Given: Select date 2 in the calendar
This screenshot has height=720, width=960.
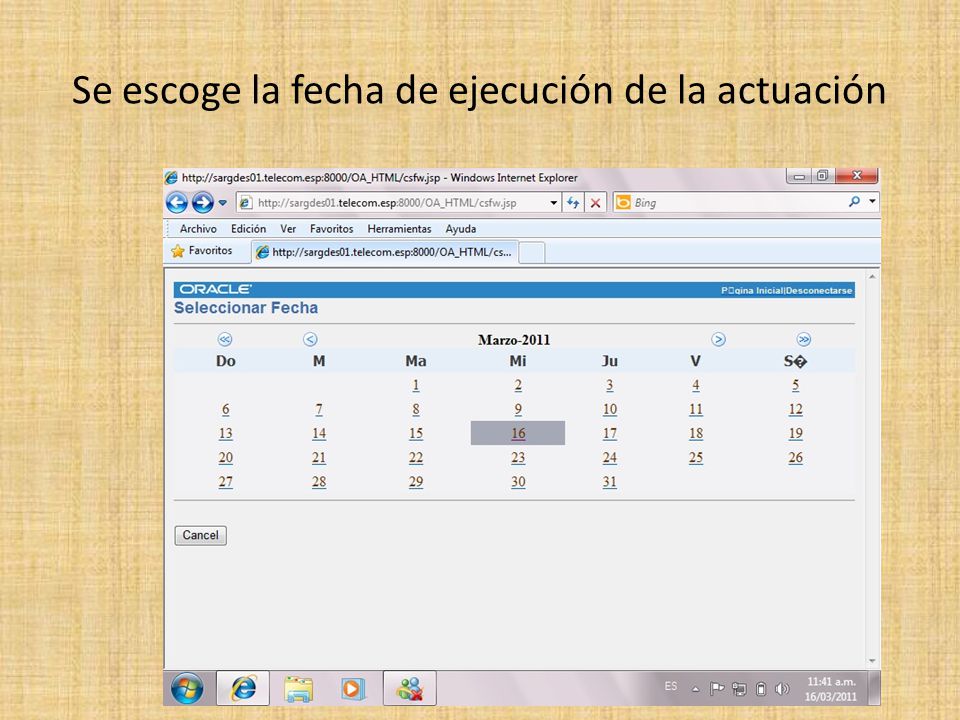Looking at the screenshot, I should (x=518, y=385).
